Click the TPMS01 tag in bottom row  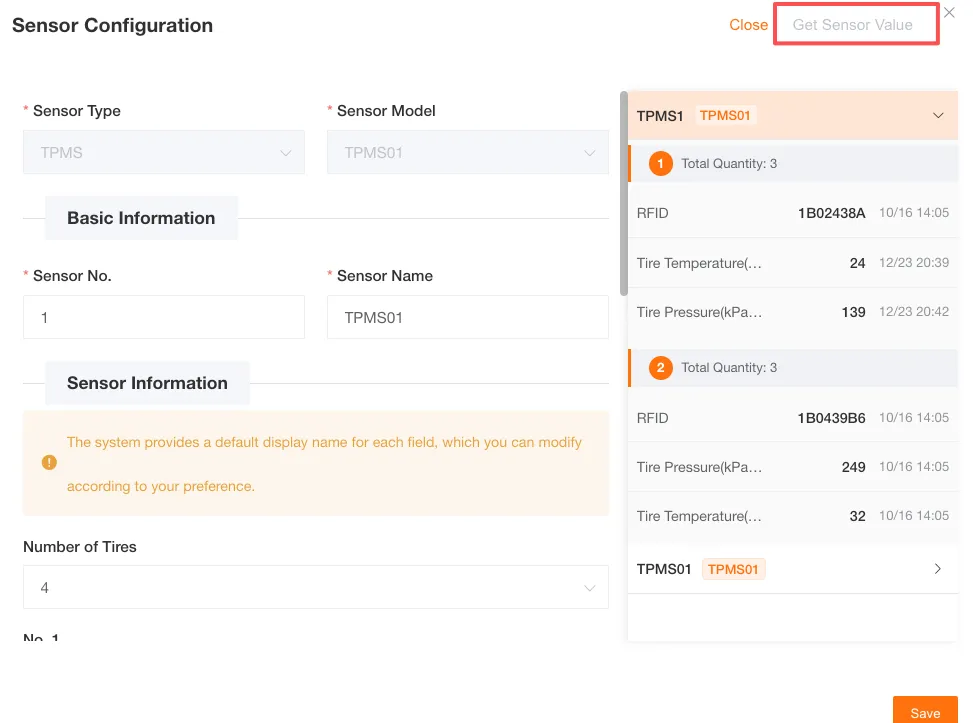tap(733, 569)
